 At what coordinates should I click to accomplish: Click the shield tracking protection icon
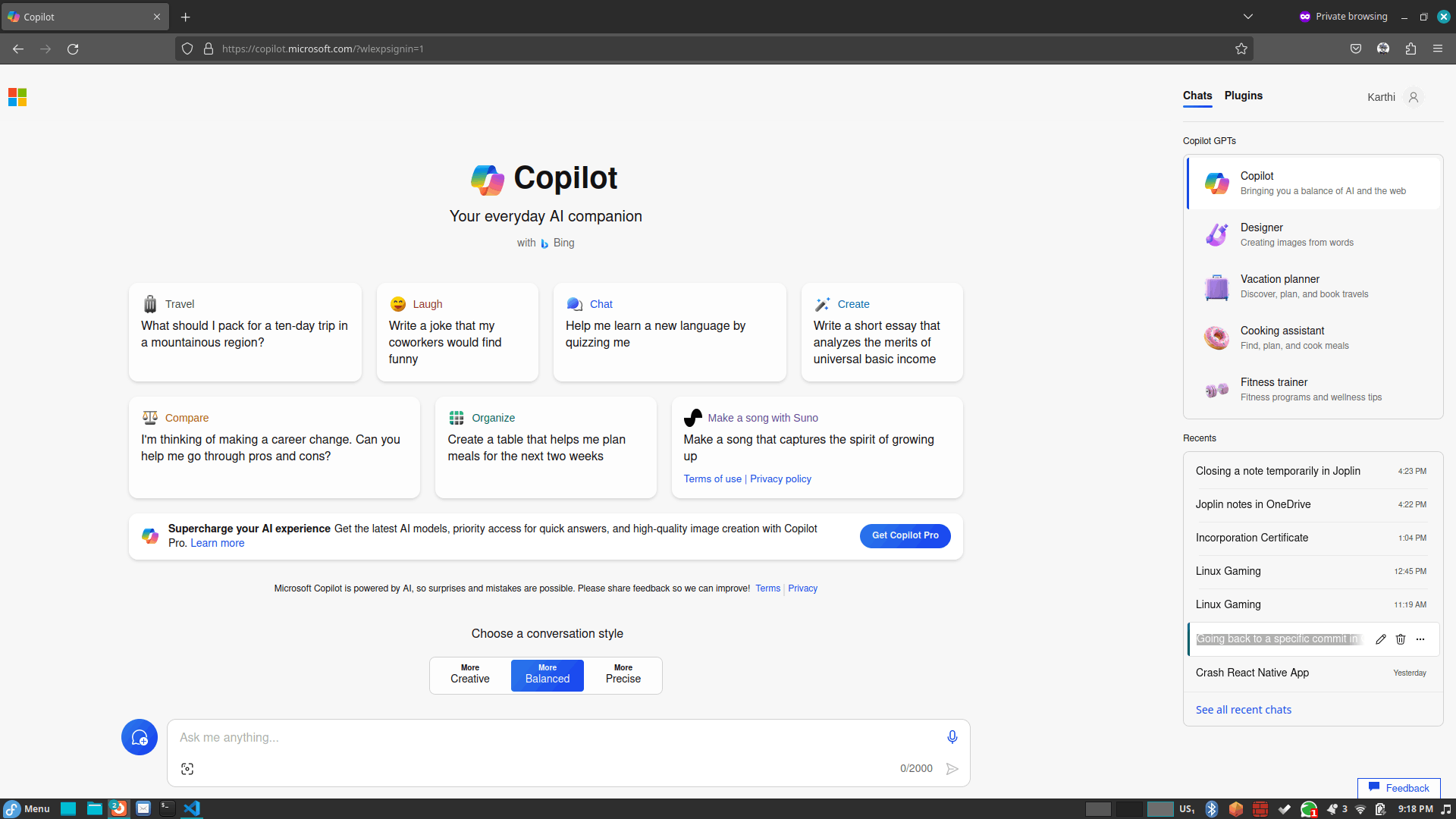point(187,49)
